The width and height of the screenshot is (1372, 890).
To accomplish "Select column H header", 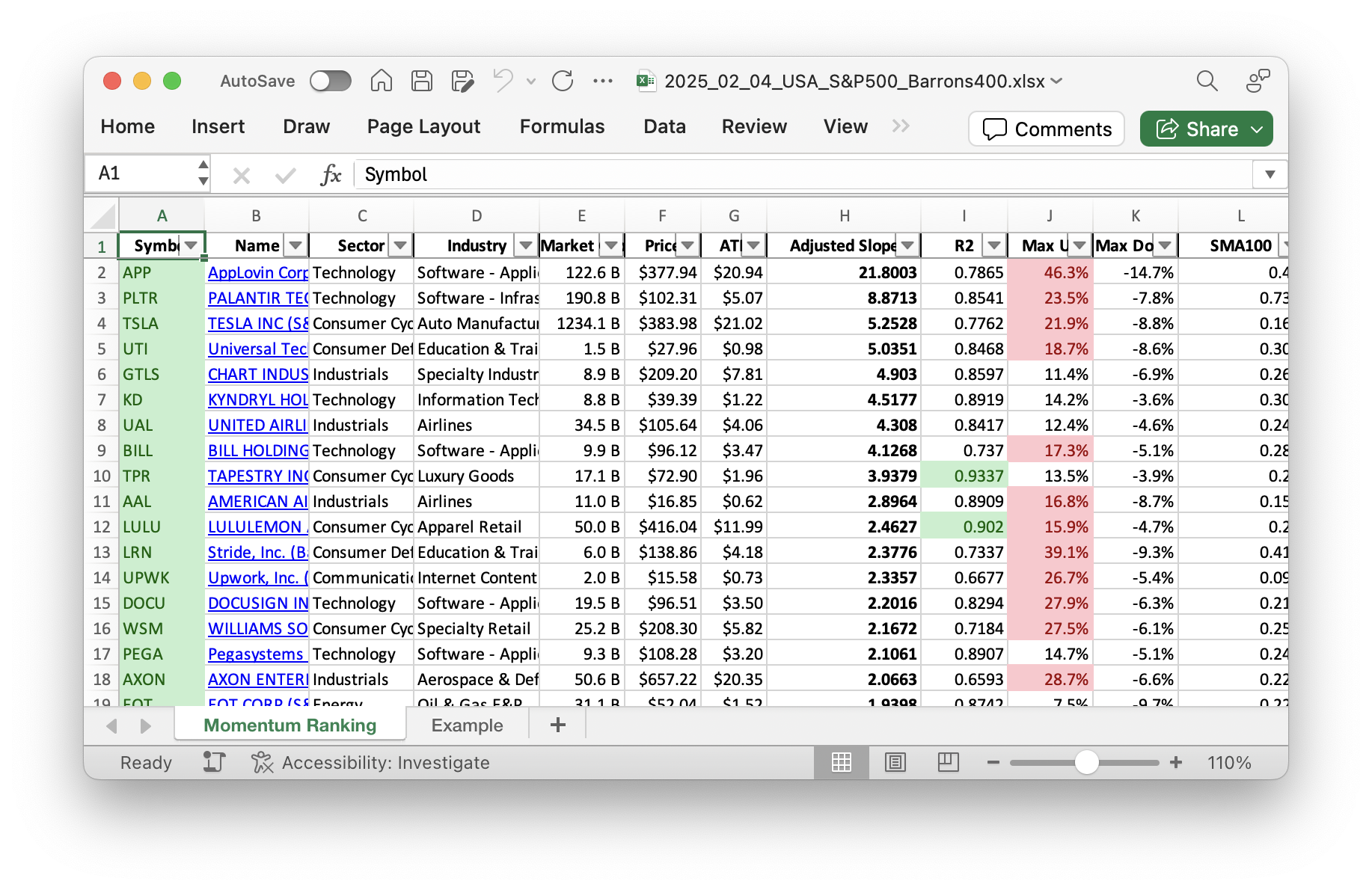I will point(844,215).
